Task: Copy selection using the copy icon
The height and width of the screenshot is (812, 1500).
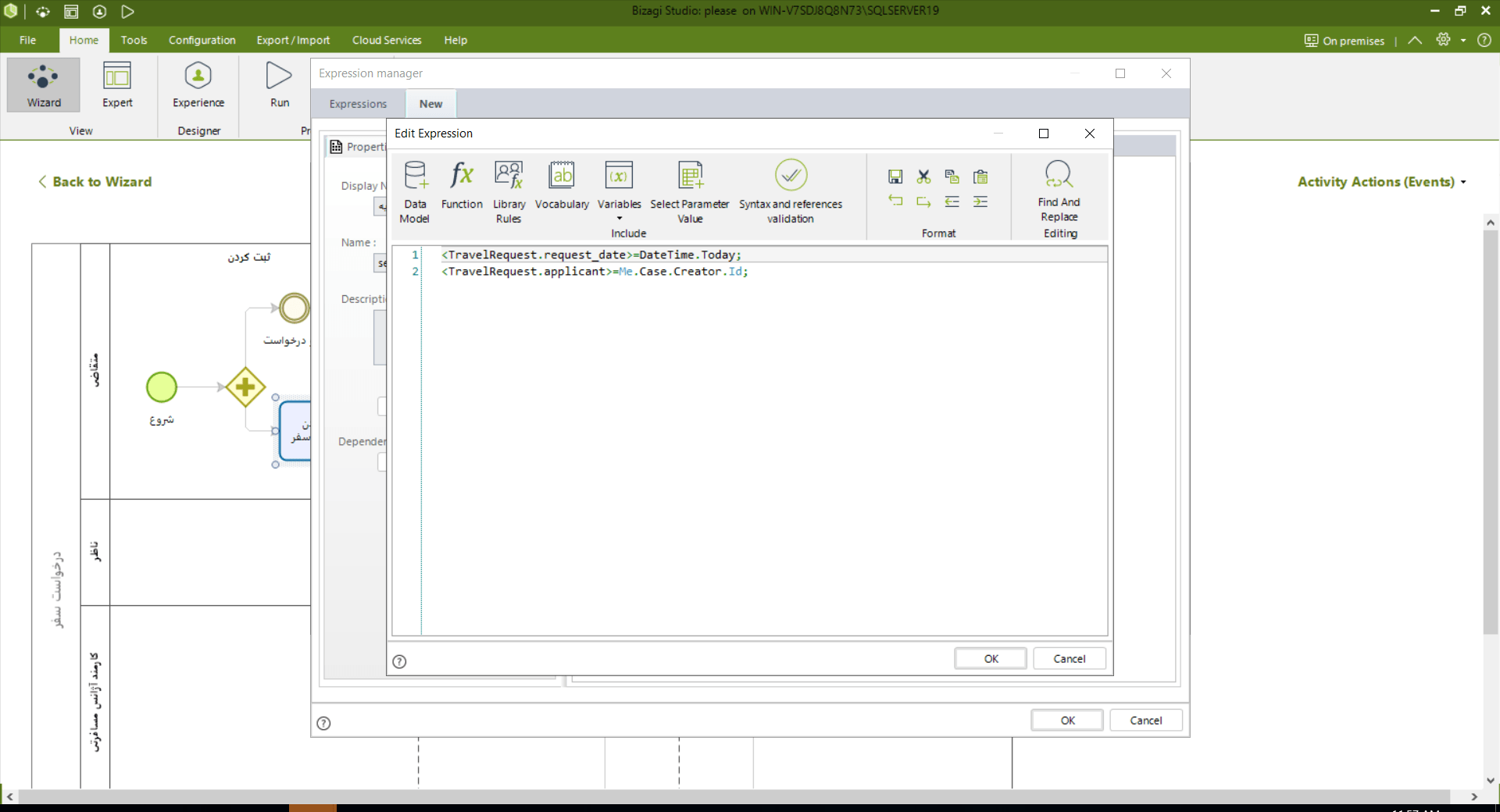Action: click(952, 176)
